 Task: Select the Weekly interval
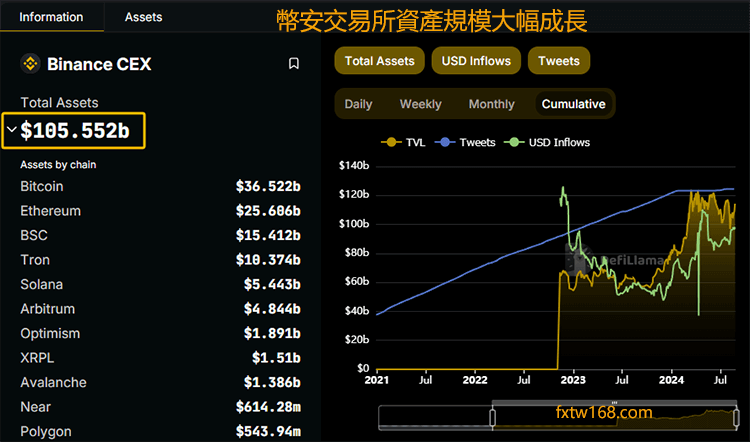420,104
